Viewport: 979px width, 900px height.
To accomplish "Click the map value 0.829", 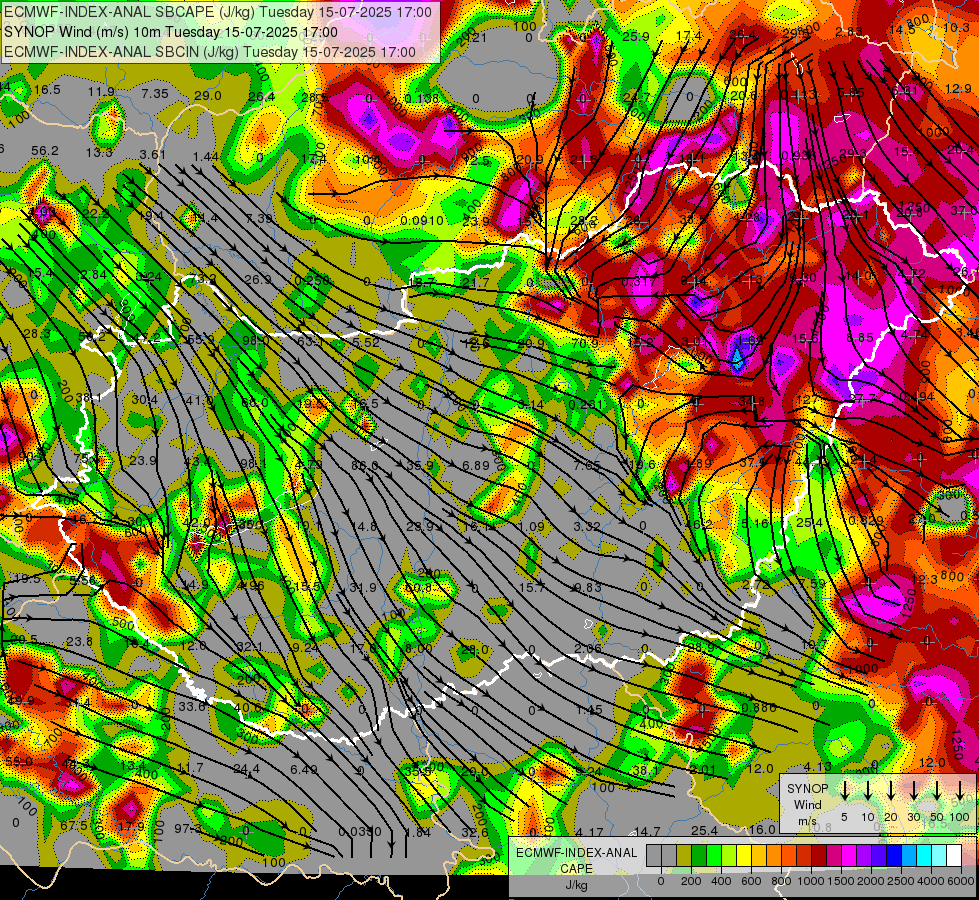I will pos(866,520).
